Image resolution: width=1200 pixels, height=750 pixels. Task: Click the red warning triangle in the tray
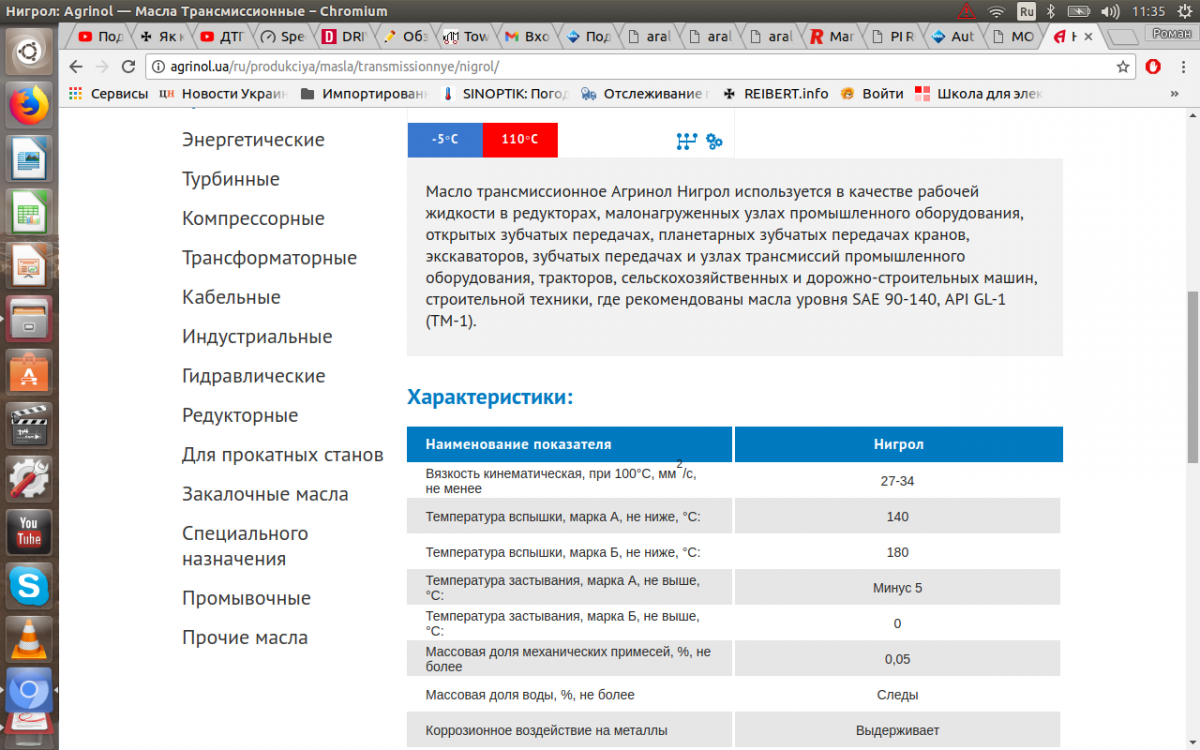click(966, 12)
